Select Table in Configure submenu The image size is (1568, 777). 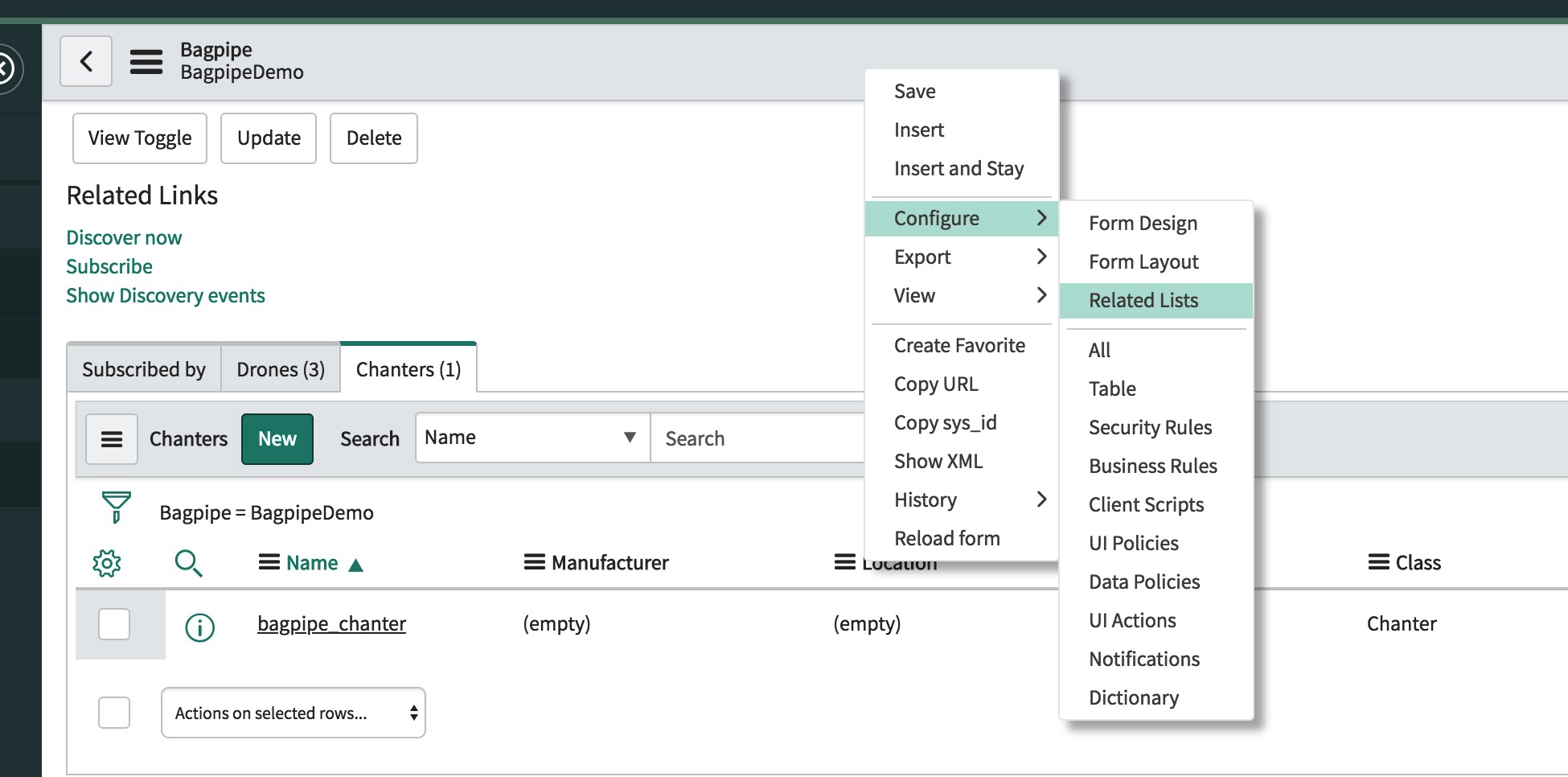pyautogui.click(x=1156, y=388)
